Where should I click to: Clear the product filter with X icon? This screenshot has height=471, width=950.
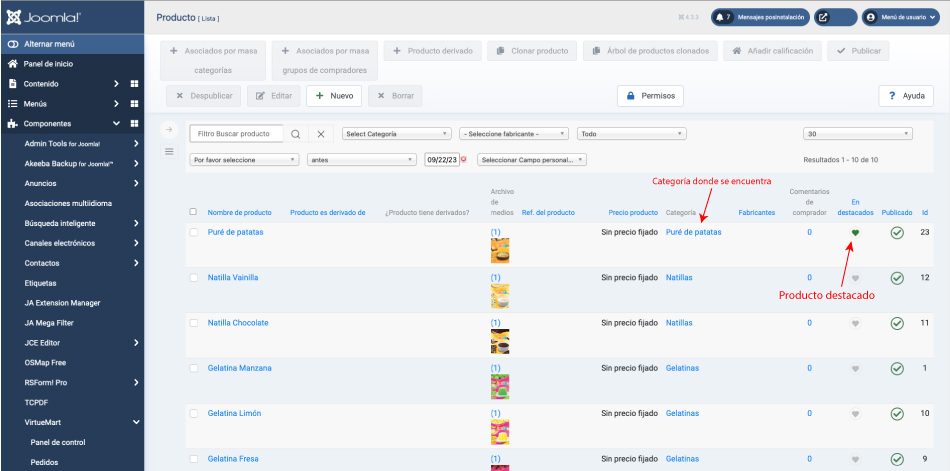(321, 135)
